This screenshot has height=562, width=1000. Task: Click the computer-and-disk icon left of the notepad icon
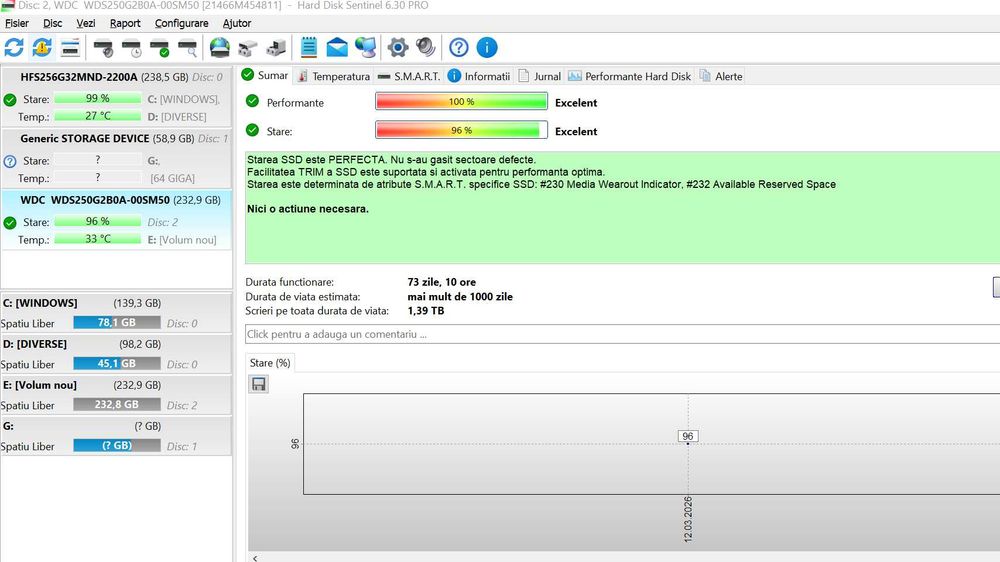pyautogui.click(x=276, y=48)
